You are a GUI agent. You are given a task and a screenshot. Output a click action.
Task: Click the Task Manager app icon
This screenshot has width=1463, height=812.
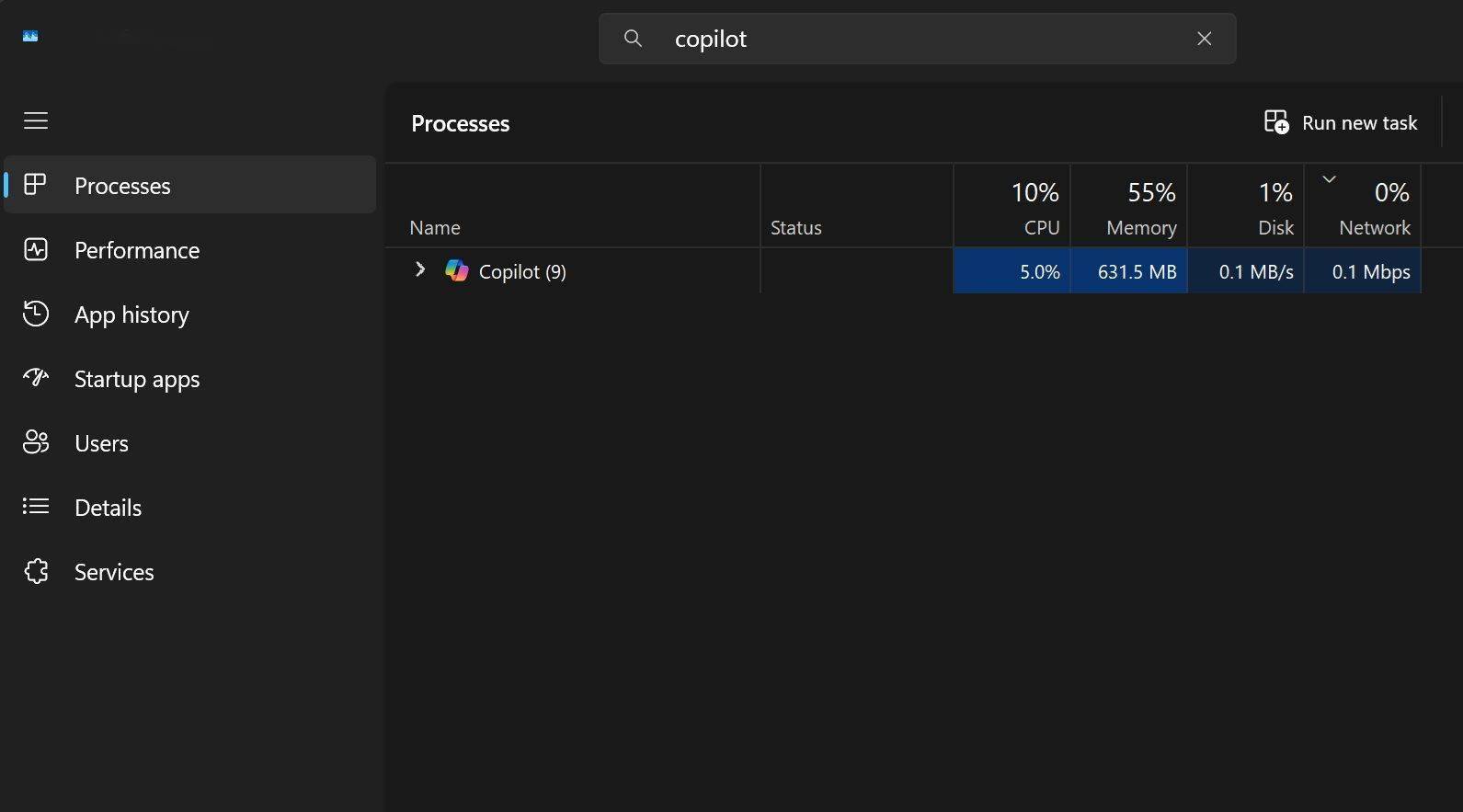point(30,36)
